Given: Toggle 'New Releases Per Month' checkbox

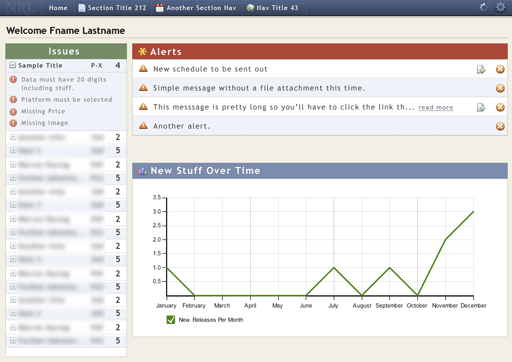Looking at the screenshot, I should [171, 320].
